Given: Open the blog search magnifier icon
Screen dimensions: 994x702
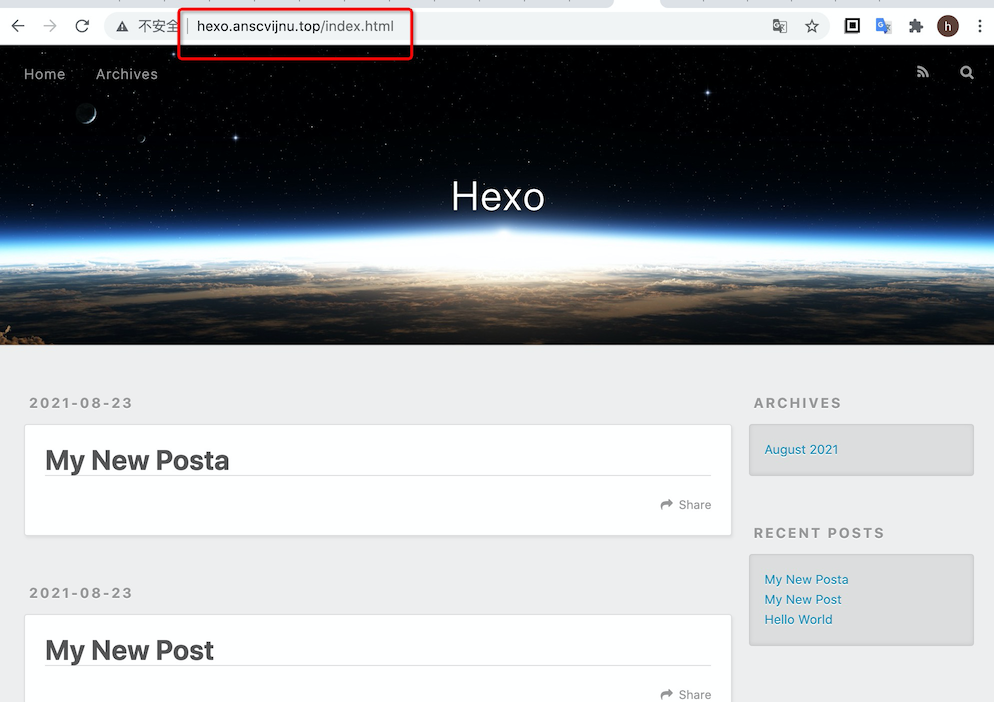Looking at the screenshot, I should (966, 72).
